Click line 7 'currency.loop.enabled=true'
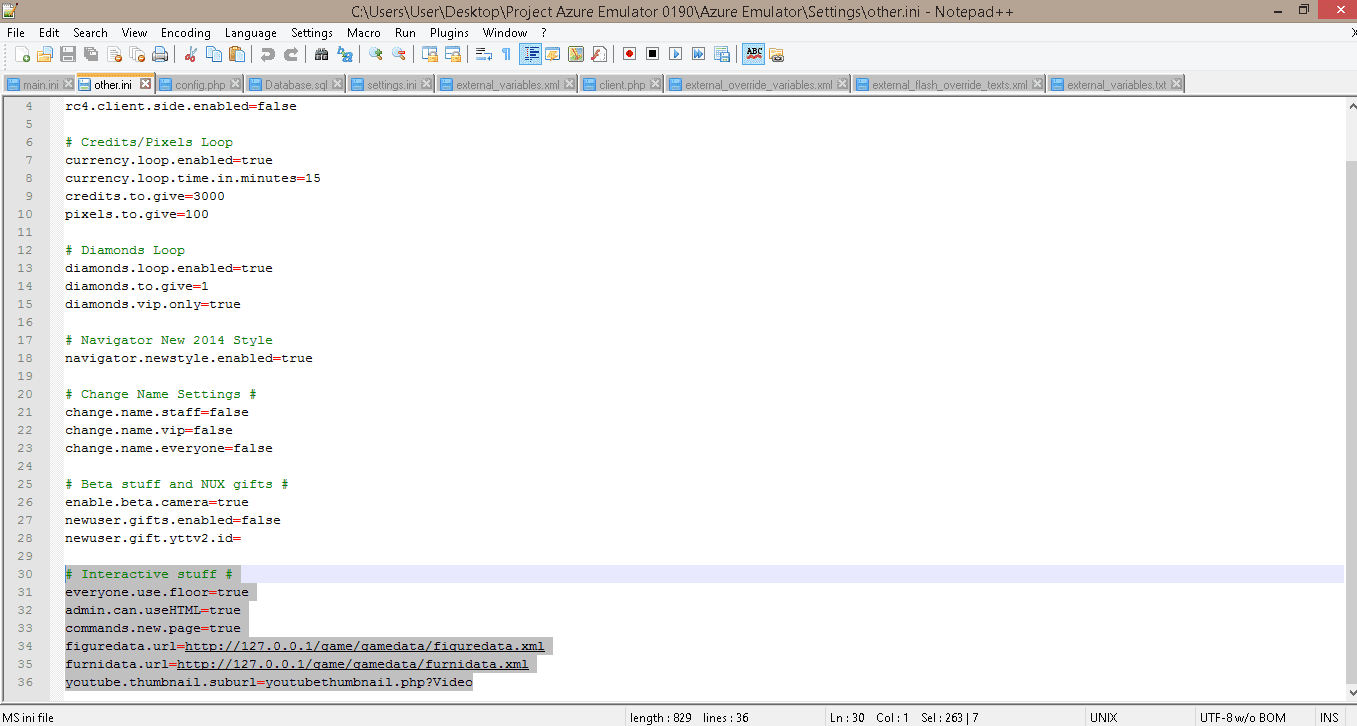 (x=169, y=160)
